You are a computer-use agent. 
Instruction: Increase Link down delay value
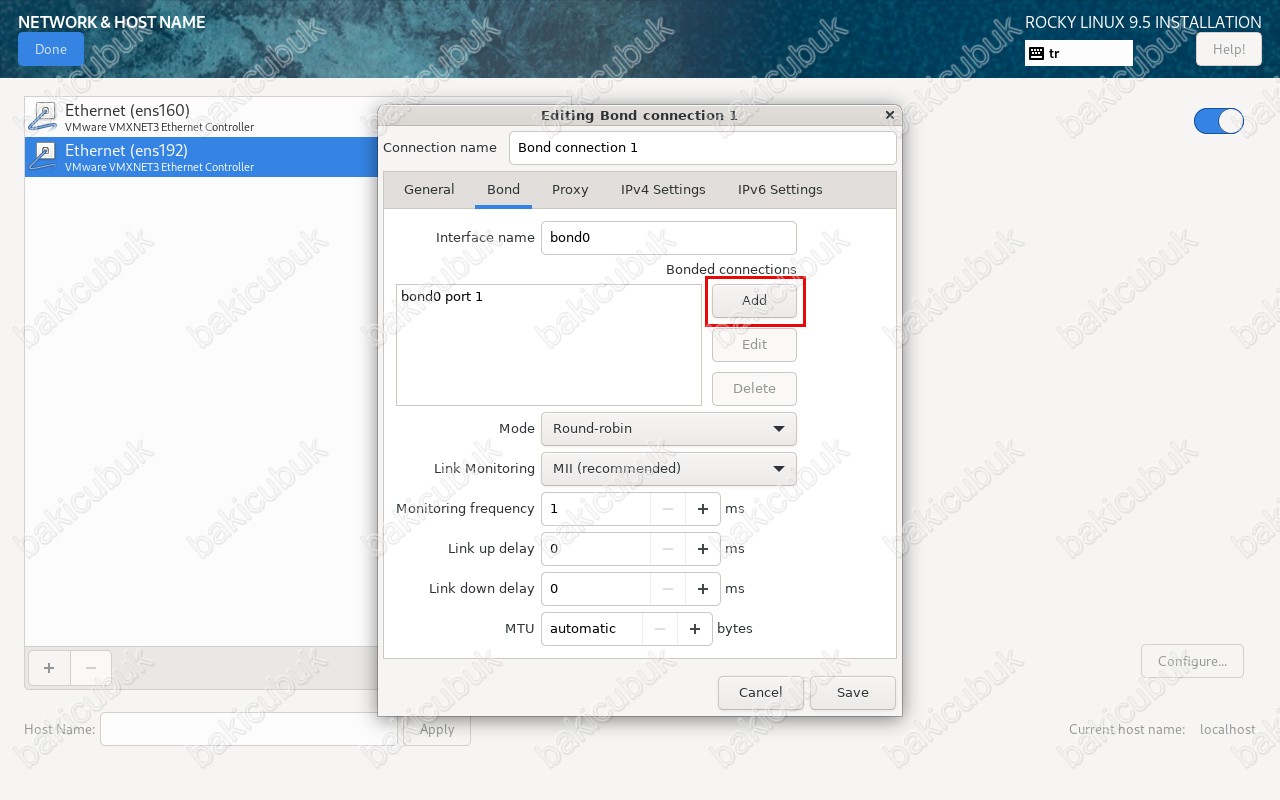click(703, 589)
